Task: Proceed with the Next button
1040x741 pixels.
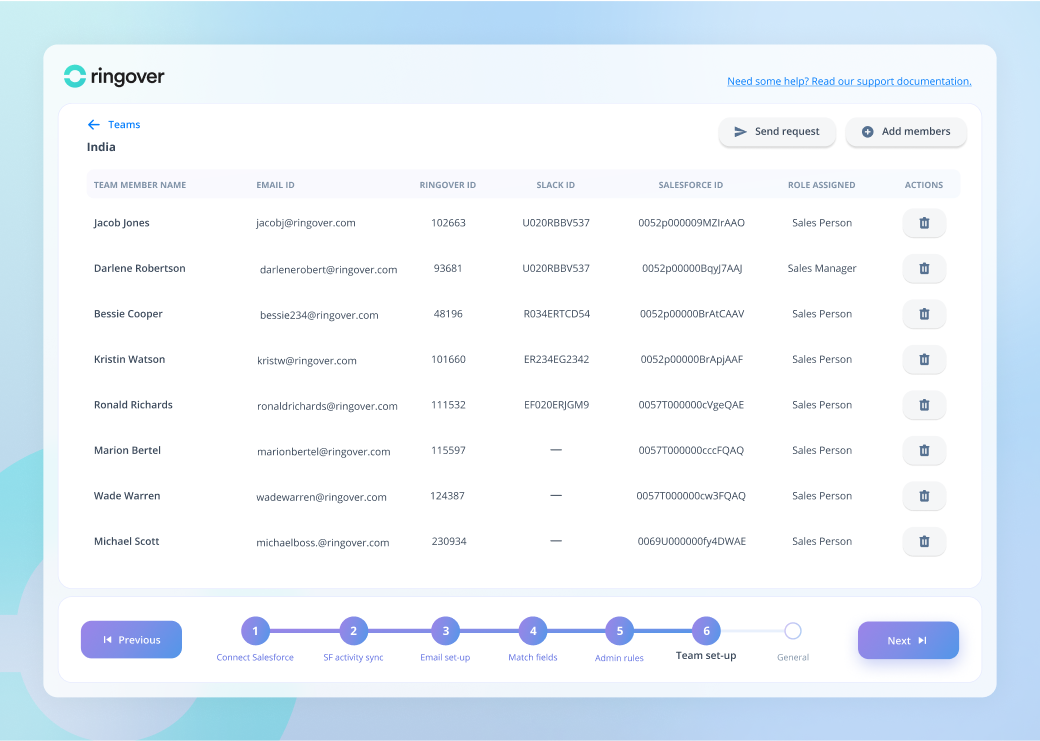Action: pyautogui.click(x=908, y=640)
